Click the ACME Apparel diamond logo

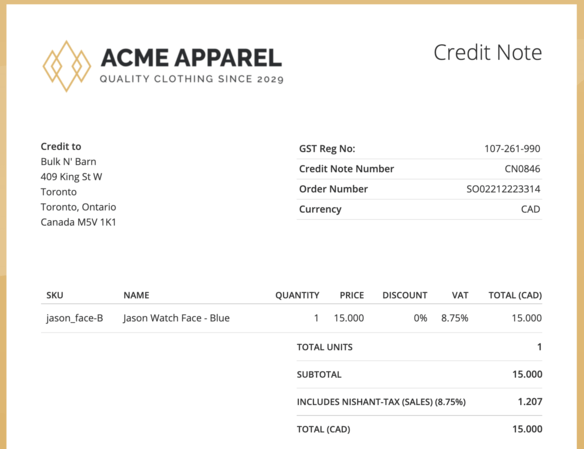click(x=67, y=66)
